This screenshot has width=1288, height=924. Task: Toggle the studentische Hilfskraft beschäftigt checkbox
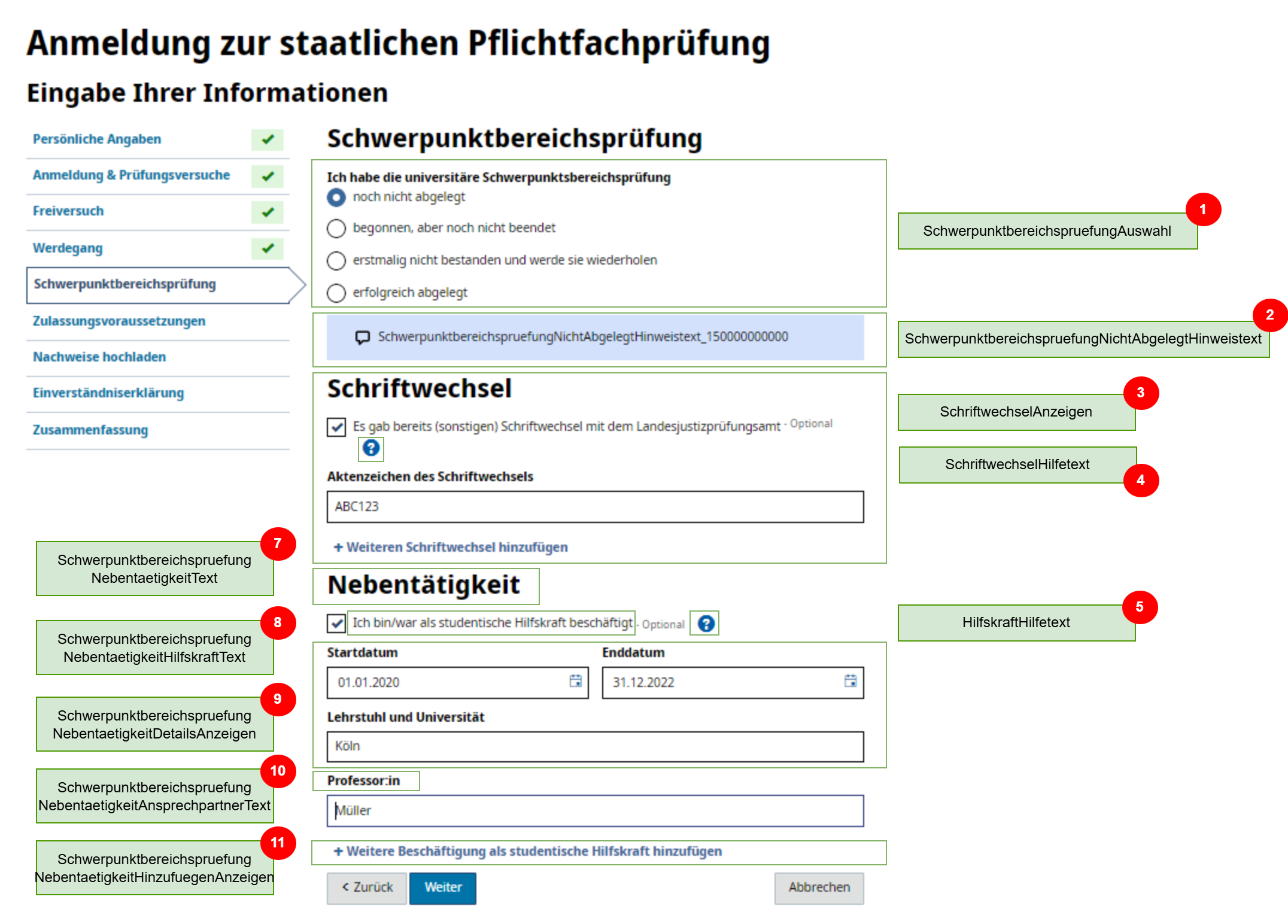[336, 624]
